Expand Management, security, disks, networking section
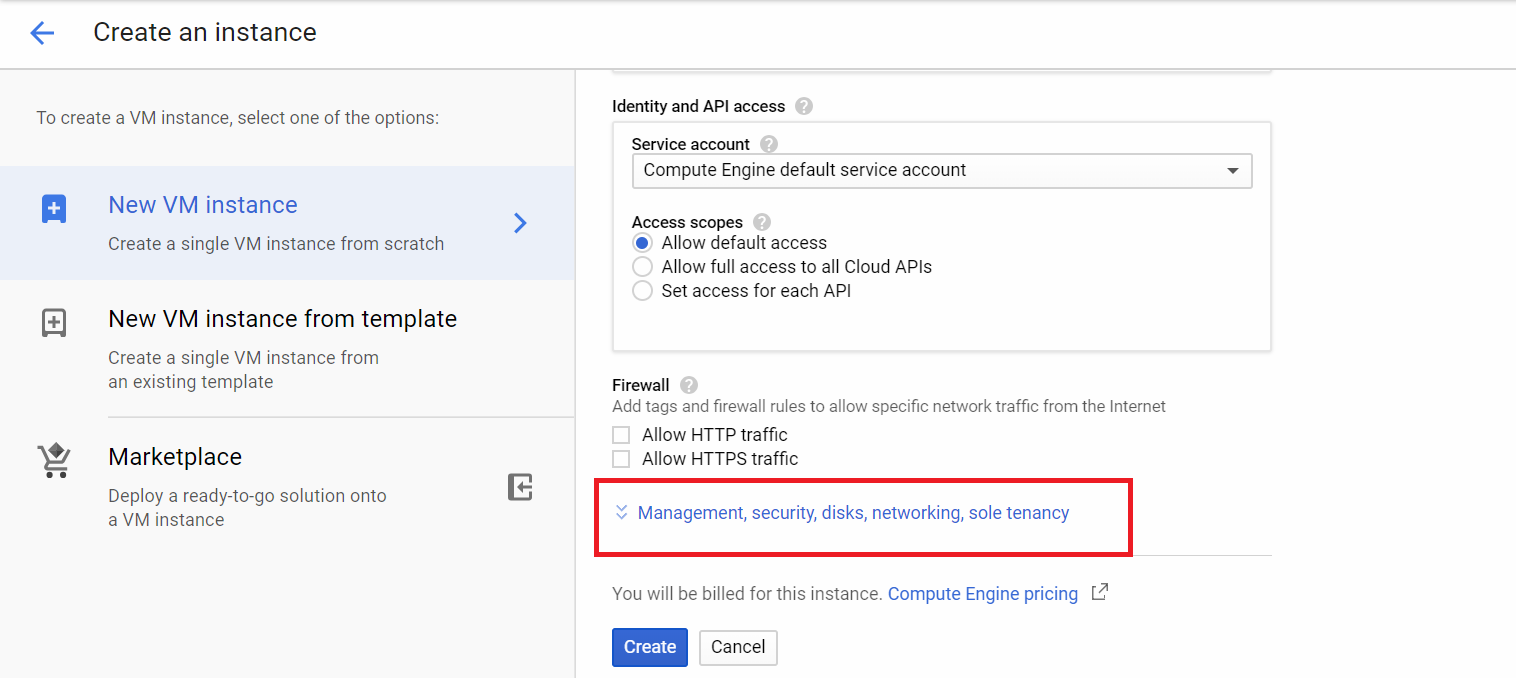Viewport: 1516px width, 678px height. (852, 513)
